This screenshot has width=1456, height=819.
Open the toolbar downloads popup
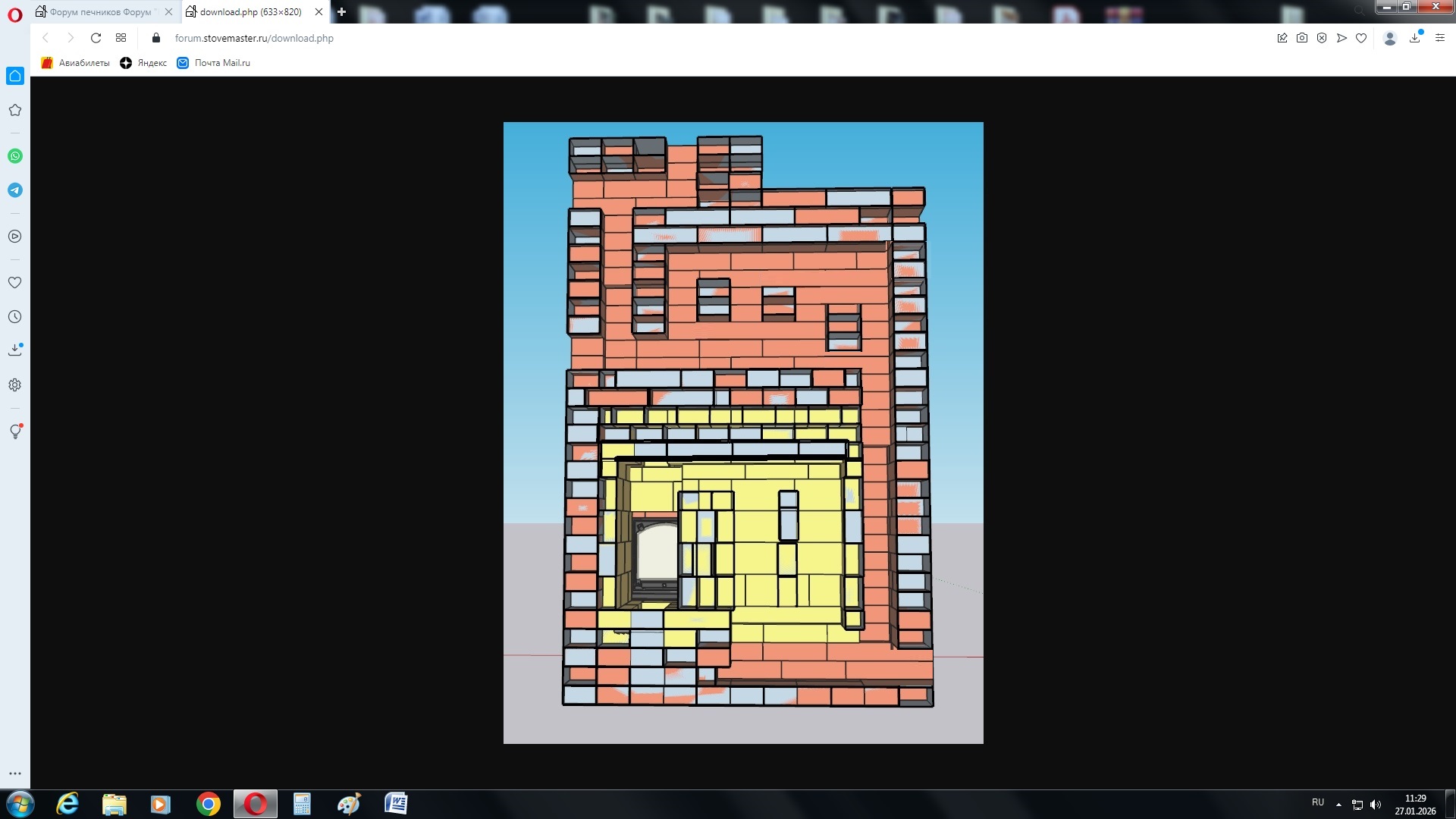coord(1415,38)
